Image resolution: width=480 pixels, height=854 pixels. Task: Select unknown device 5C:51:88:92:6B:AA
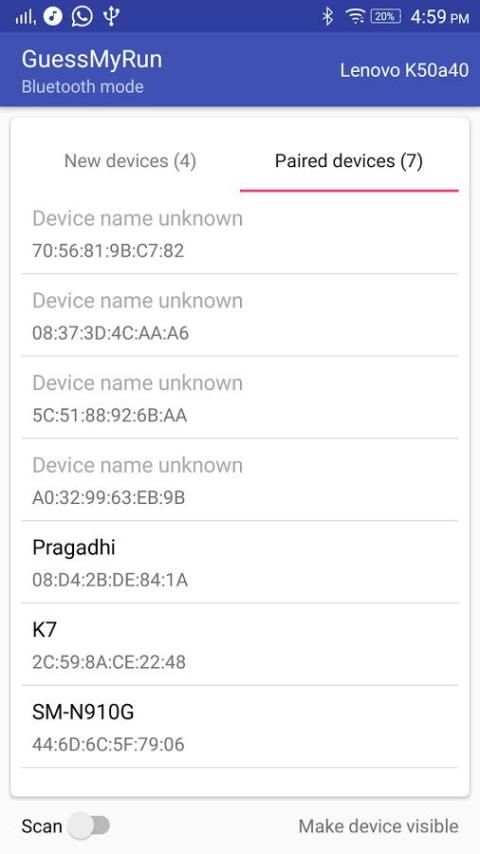pos(240,398)
